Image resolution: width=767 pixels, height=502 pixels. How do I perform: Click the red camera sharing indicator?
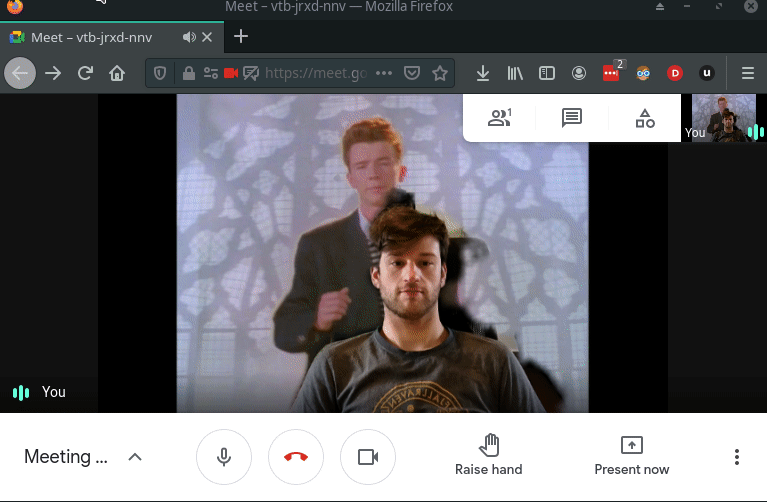(231, 73)
